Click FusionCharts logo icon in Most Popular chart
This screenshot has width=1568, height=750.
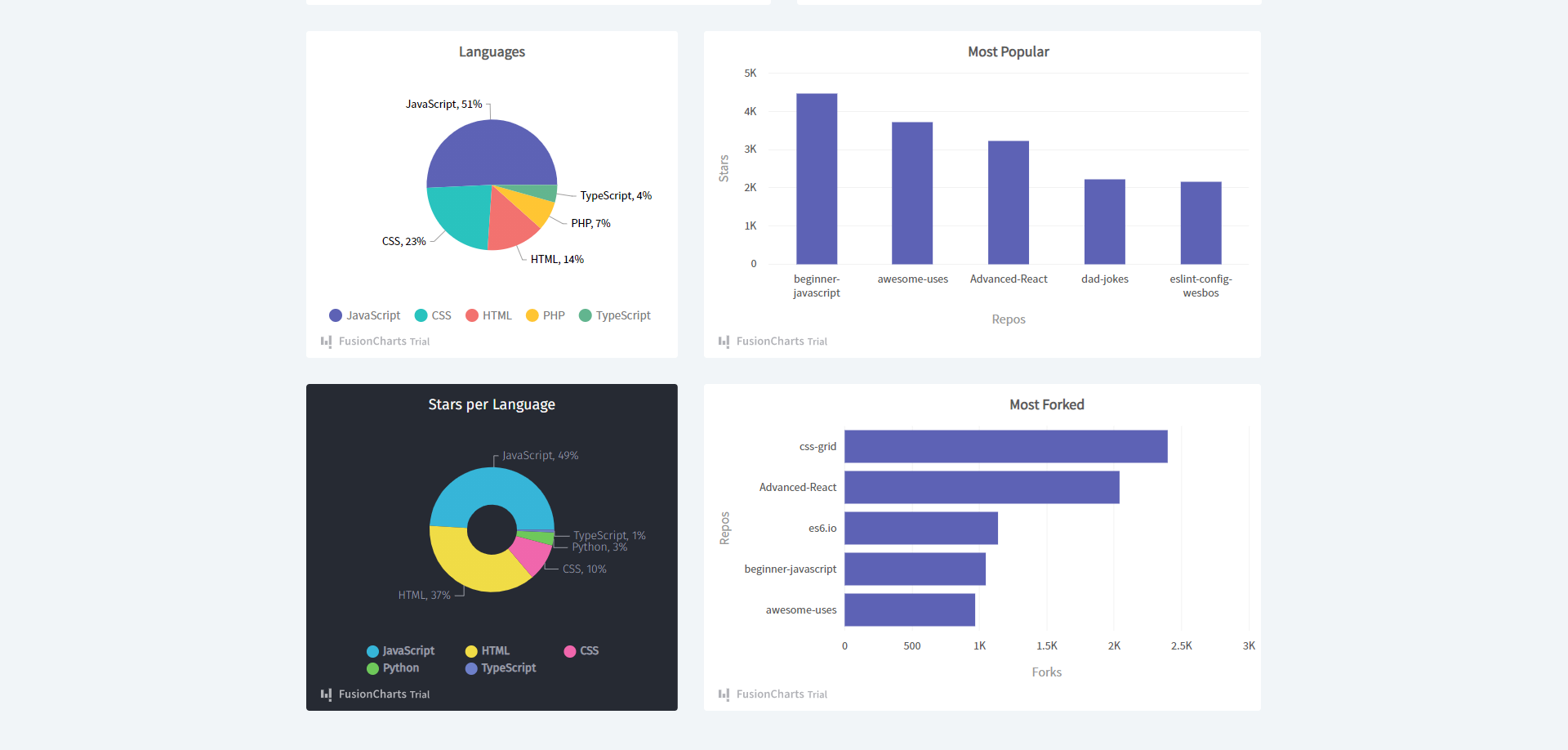pyautogui.click(x=724, y=342)
